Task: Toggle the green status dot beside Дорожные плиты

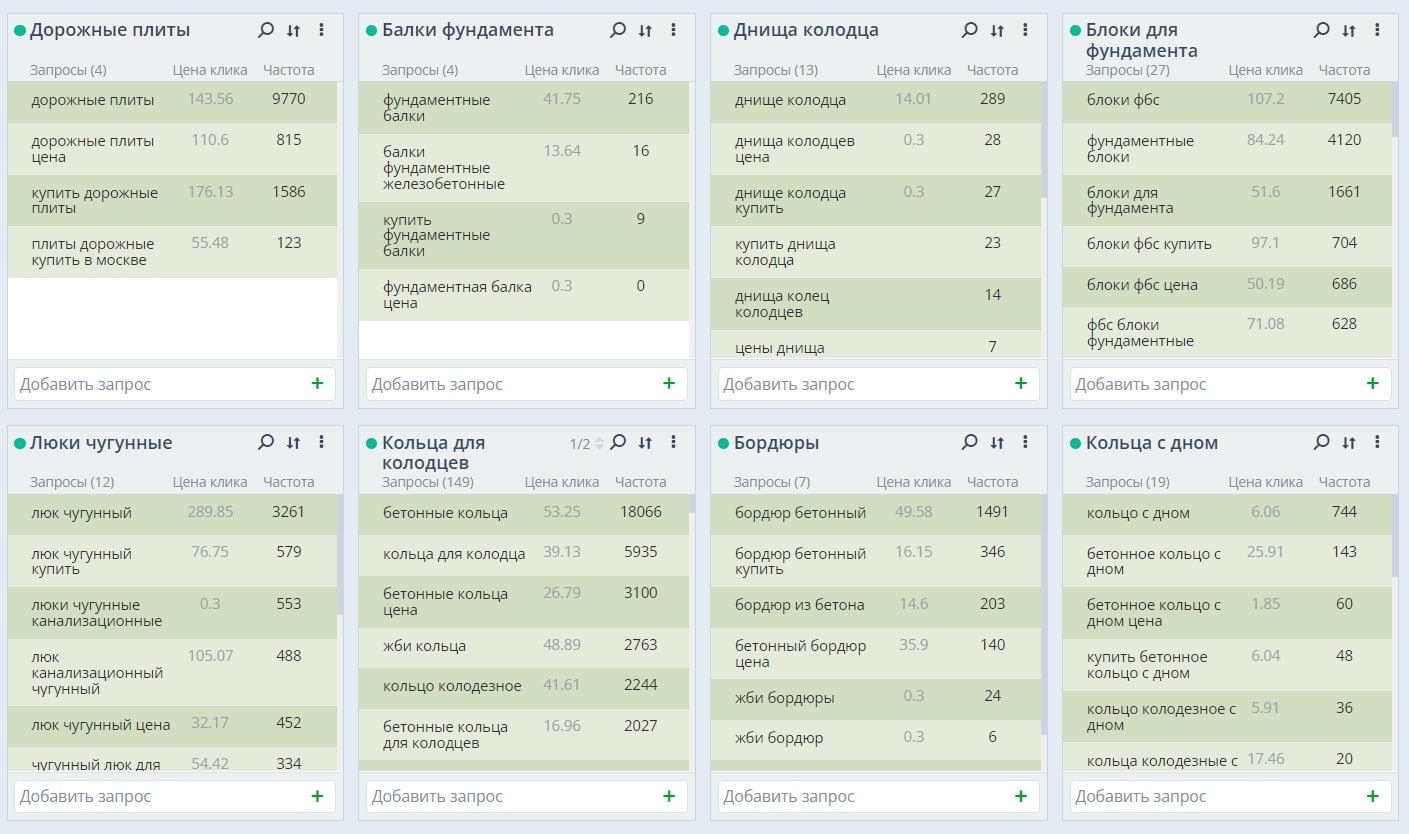Action: pyautogui.click(x=20, y=31)
